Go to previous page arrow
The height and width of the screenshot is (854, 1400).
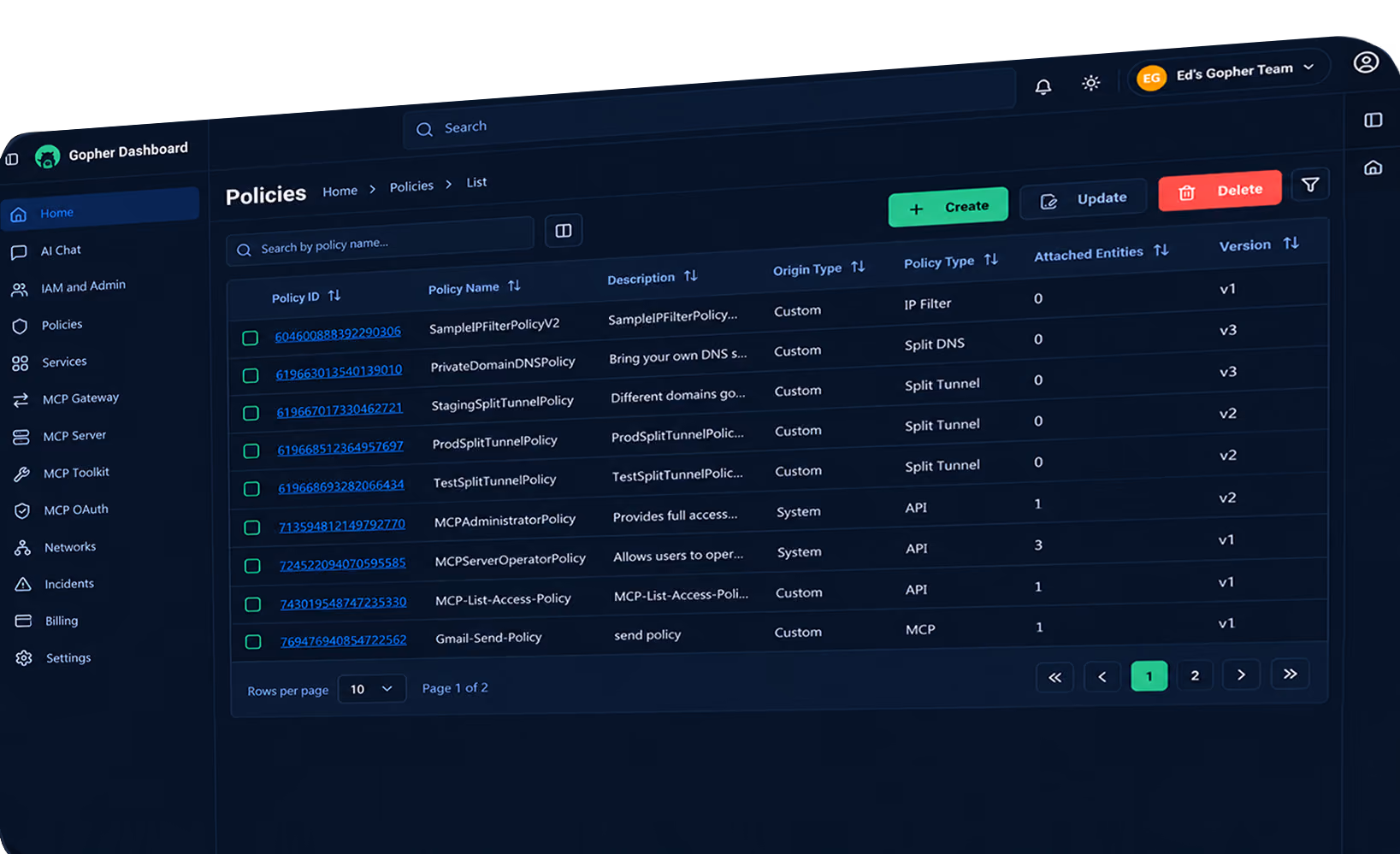click(x=1102, y=677)
